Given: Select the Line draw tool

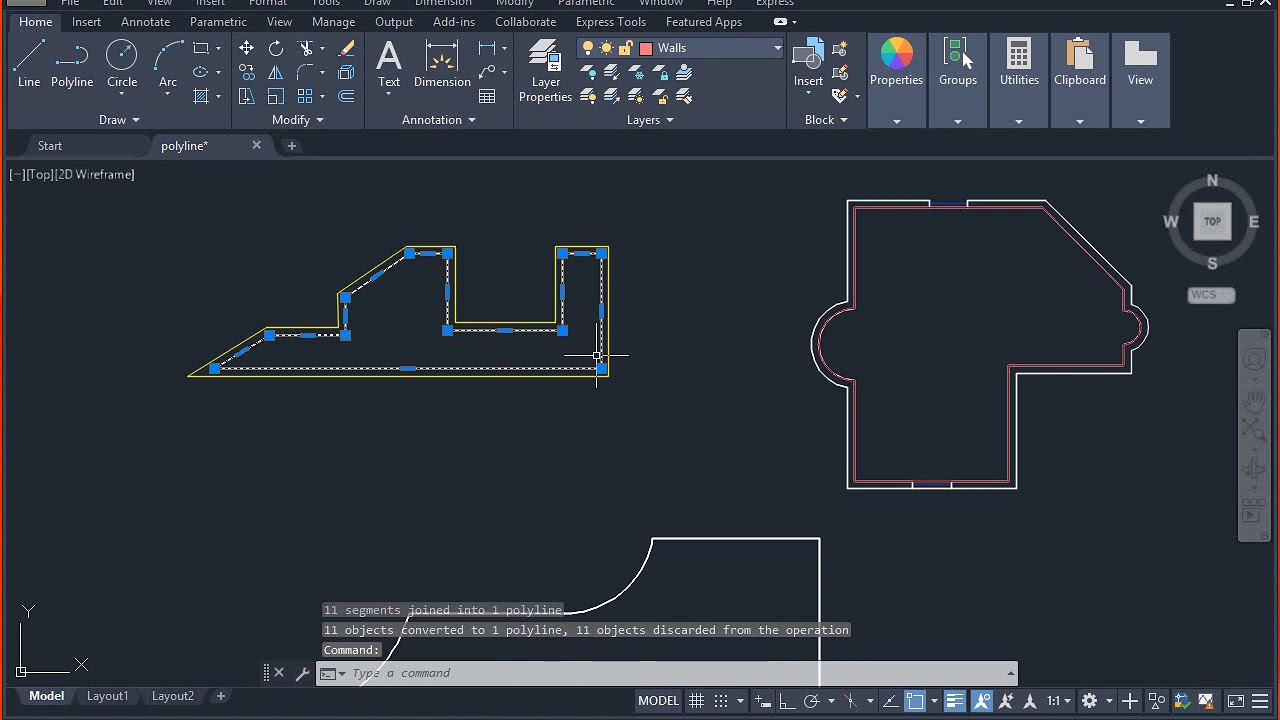Looking at the screenshot, I should pyautogui.click(x=29, y=64).
